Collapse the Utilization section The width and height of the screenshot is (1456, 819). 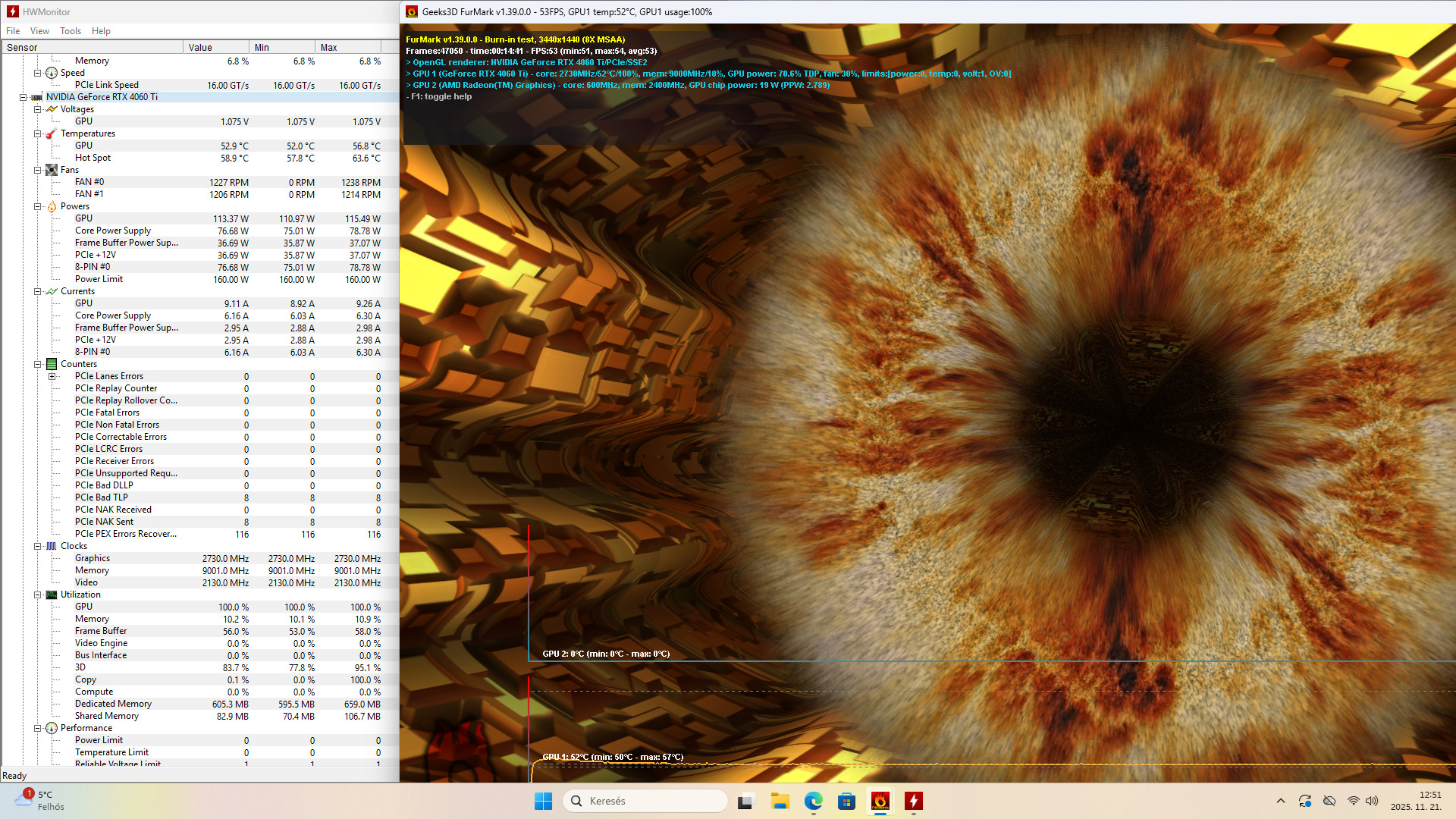[37, 595]
